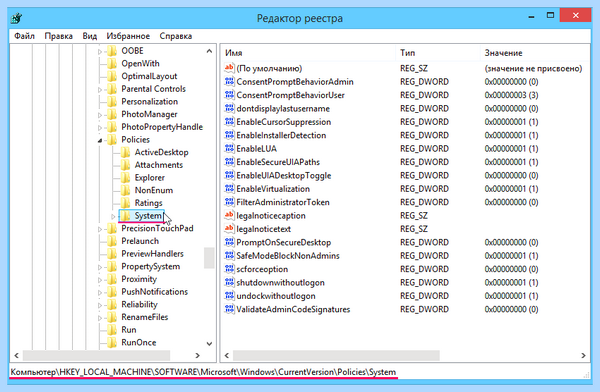Select the Prelaunch folder icon
This screenshot has height=392, width=600.
(x=112, y=241)
